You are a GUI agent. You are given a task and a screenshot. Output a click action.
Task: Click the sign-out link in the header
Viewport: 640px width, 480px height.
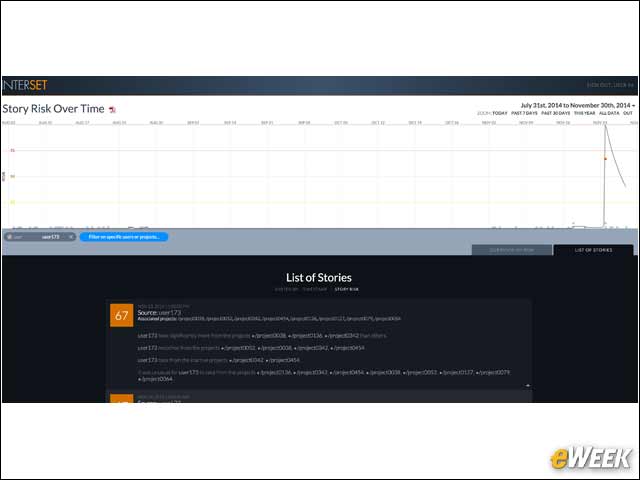[x=610, y=85]
